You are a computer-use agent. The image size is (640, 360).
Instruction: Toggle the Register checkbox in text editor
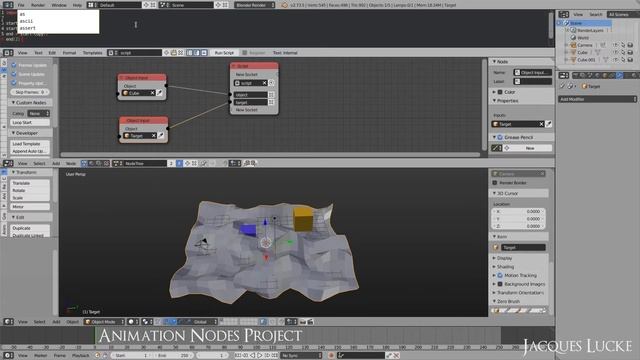[x=244, y=53]
